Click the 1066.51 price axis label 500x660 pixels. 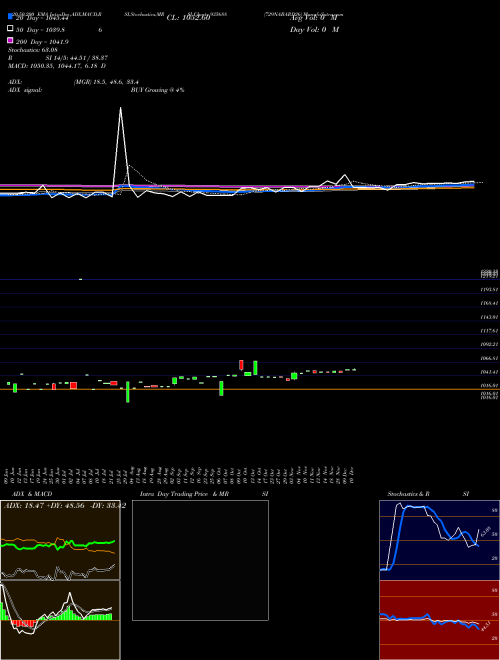(x=489, y=358)
